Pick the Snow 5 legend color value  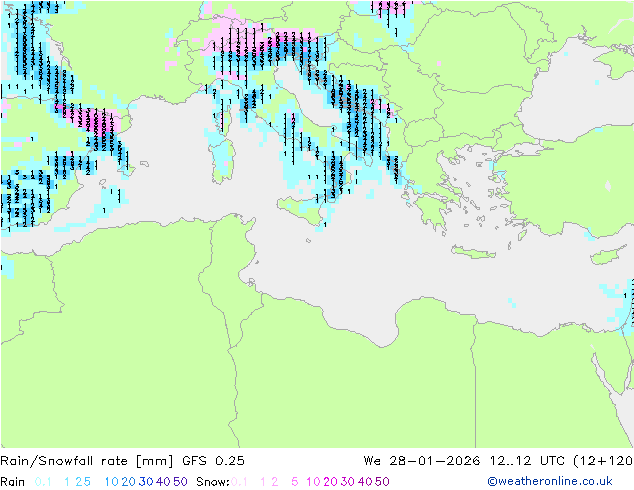[x=295, y=482]
